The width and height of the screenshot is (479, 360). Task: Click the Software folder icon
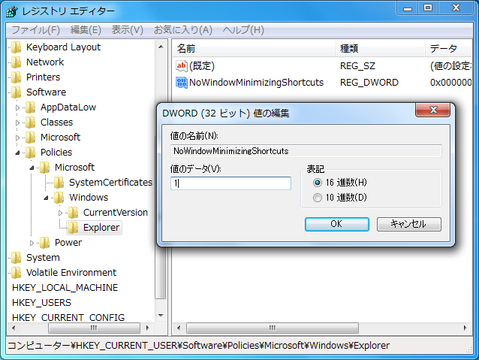[x=16, y=92]
